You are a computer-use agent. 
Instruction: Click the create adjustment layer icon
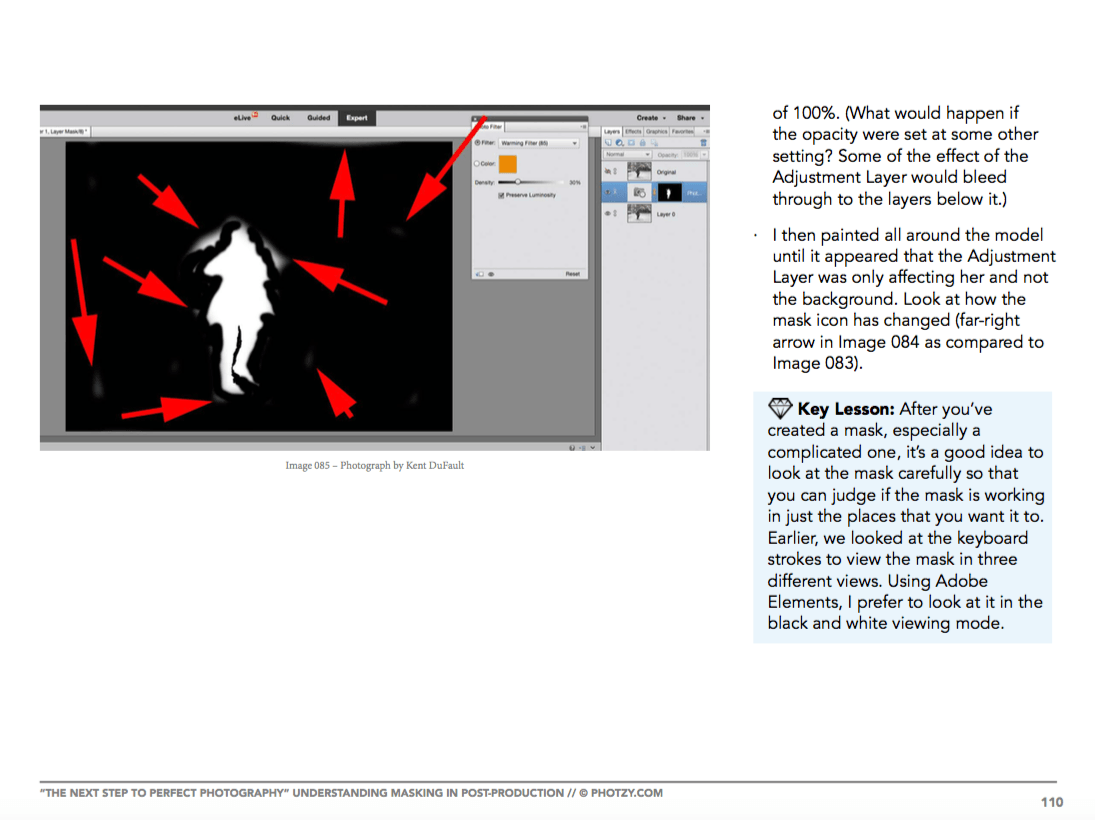click(x=619, y=143)
